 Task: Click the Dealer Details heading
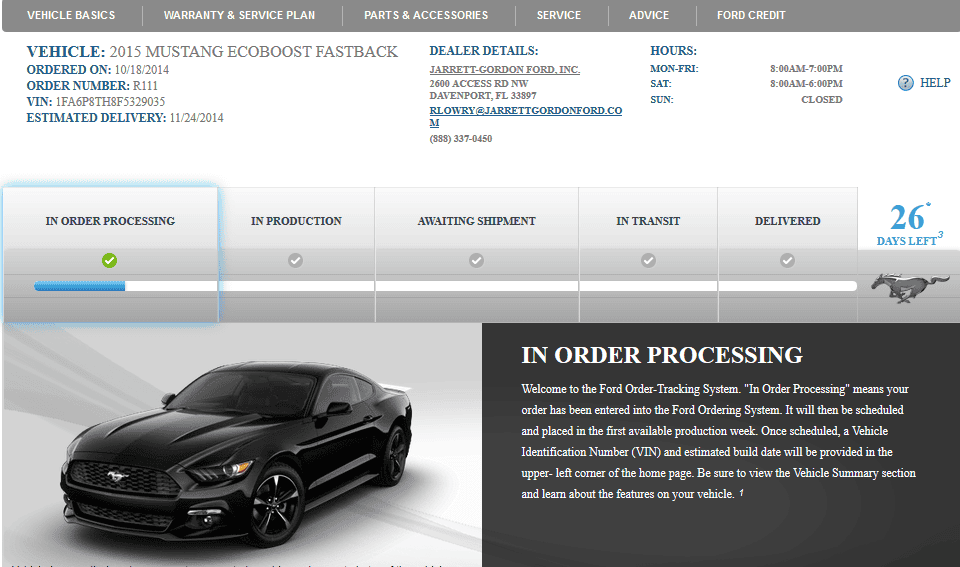click(x=484, y=51)
